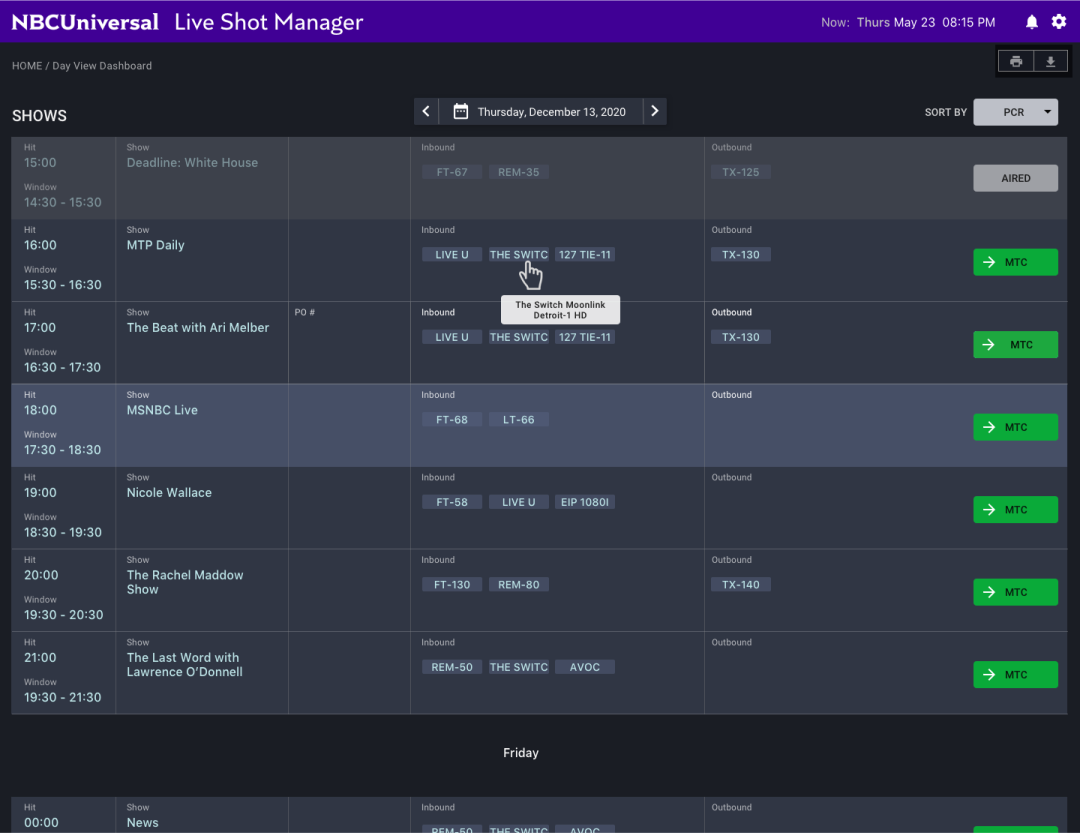Screen dimensions: 1080x834
Task: Click the PO # field in The Beat row
Action: [x=349, y=343]
